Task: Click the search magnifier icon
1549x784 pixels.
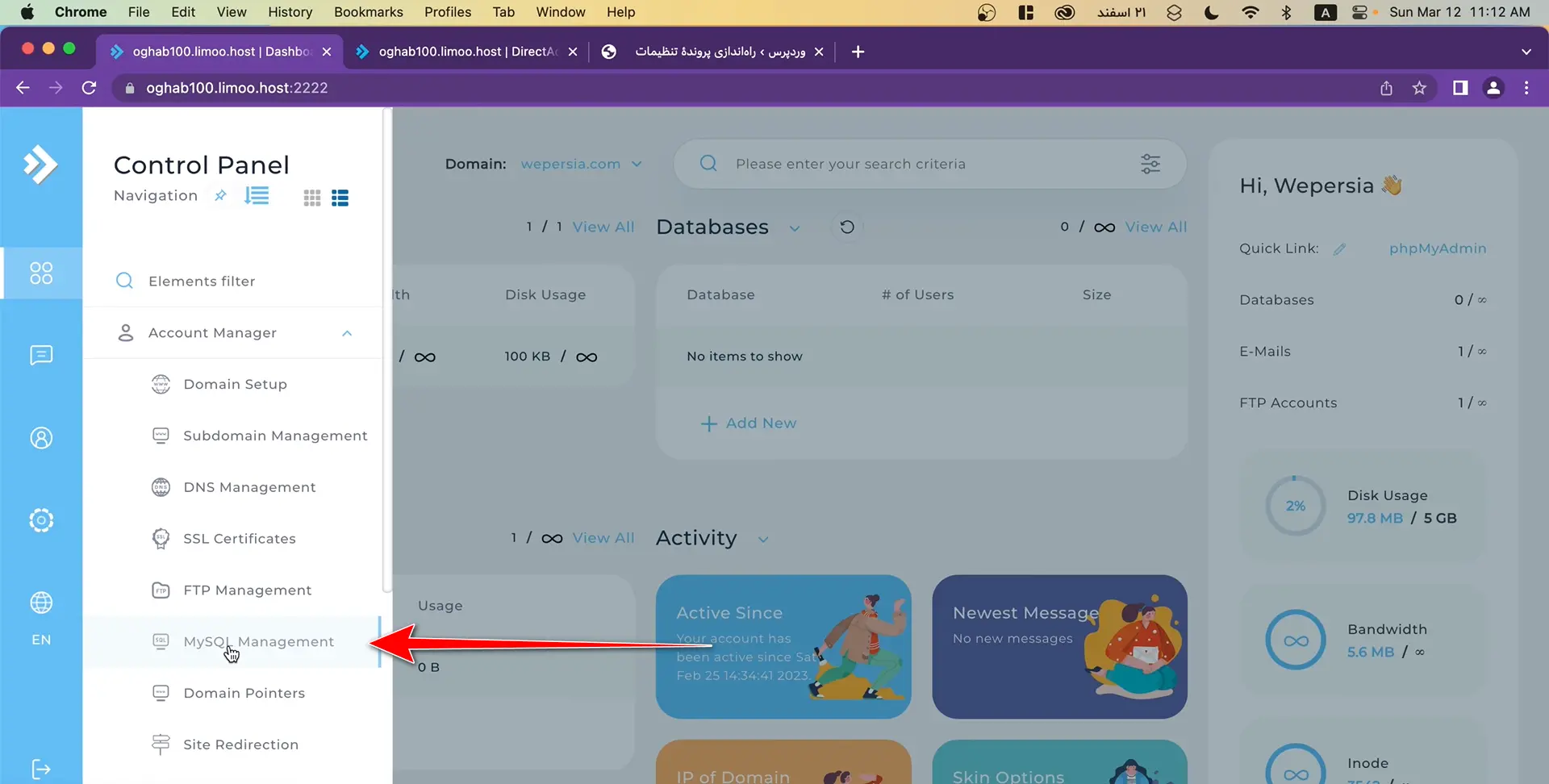Action: tap(708, 164)
